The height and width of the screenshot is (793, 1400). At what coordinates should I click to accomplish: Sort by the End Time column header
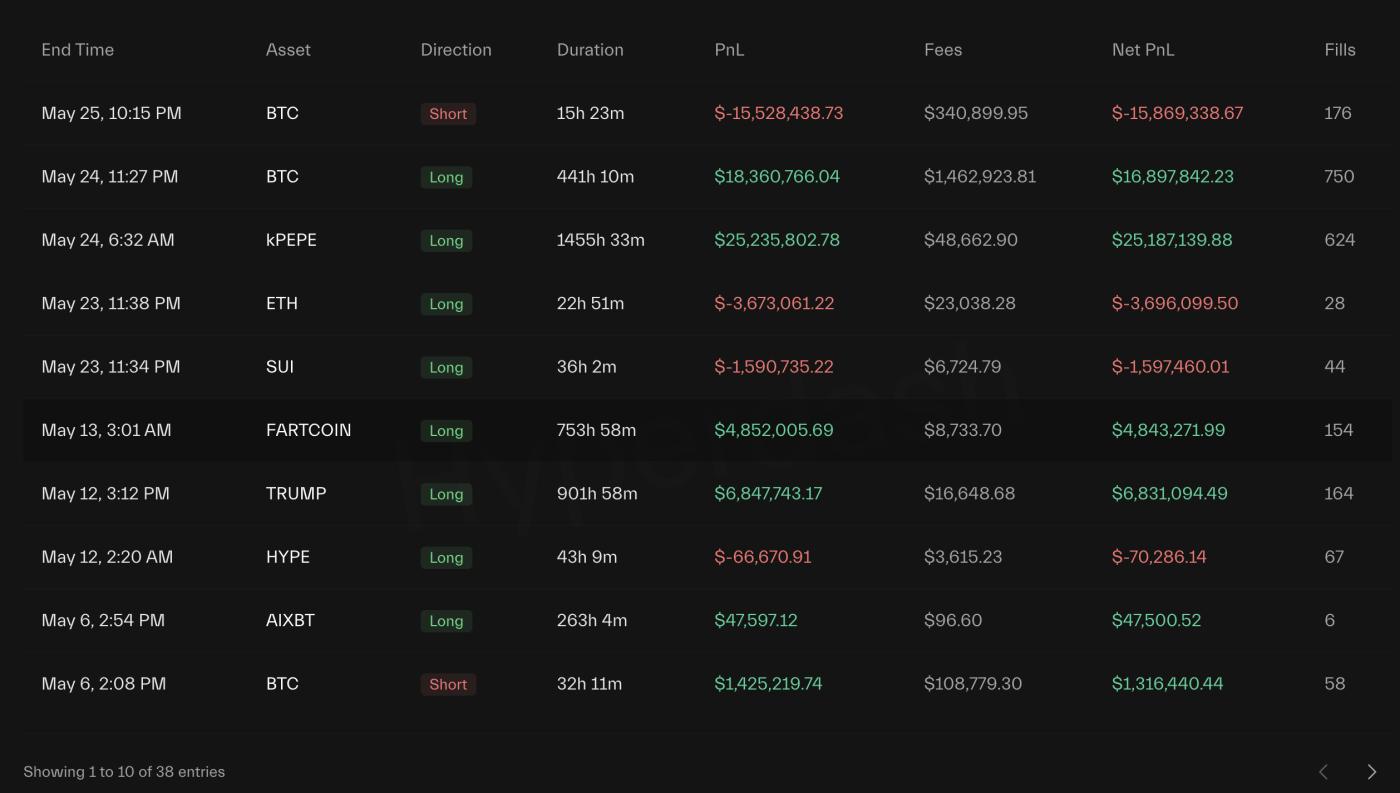[x=78, y=49]
